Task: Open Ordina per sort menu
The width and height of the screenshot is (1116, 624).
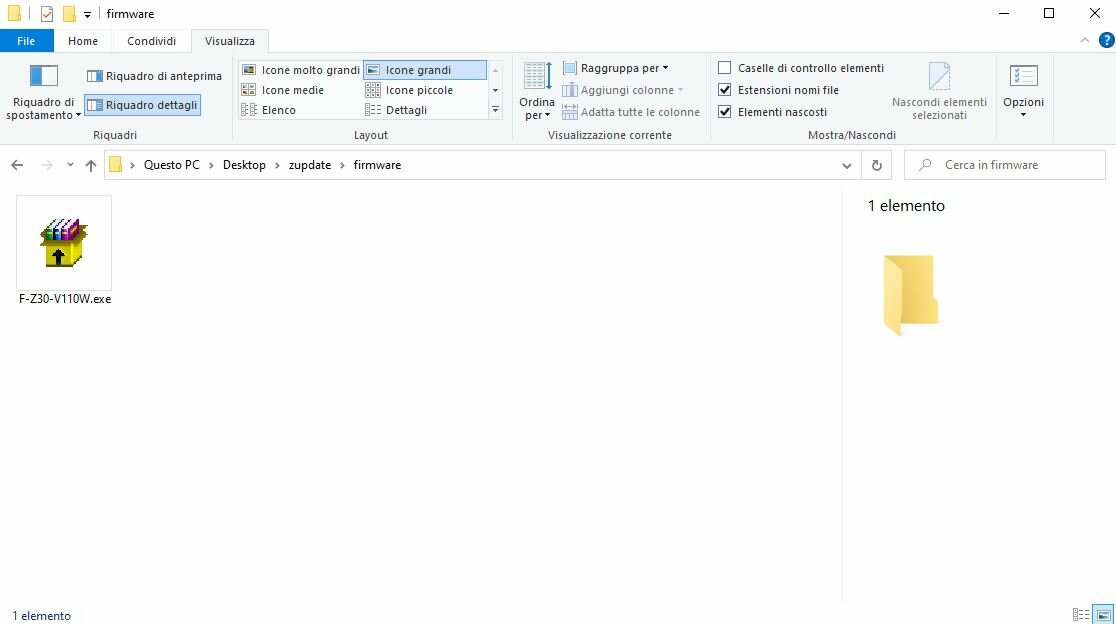Action: pos(537,91)
